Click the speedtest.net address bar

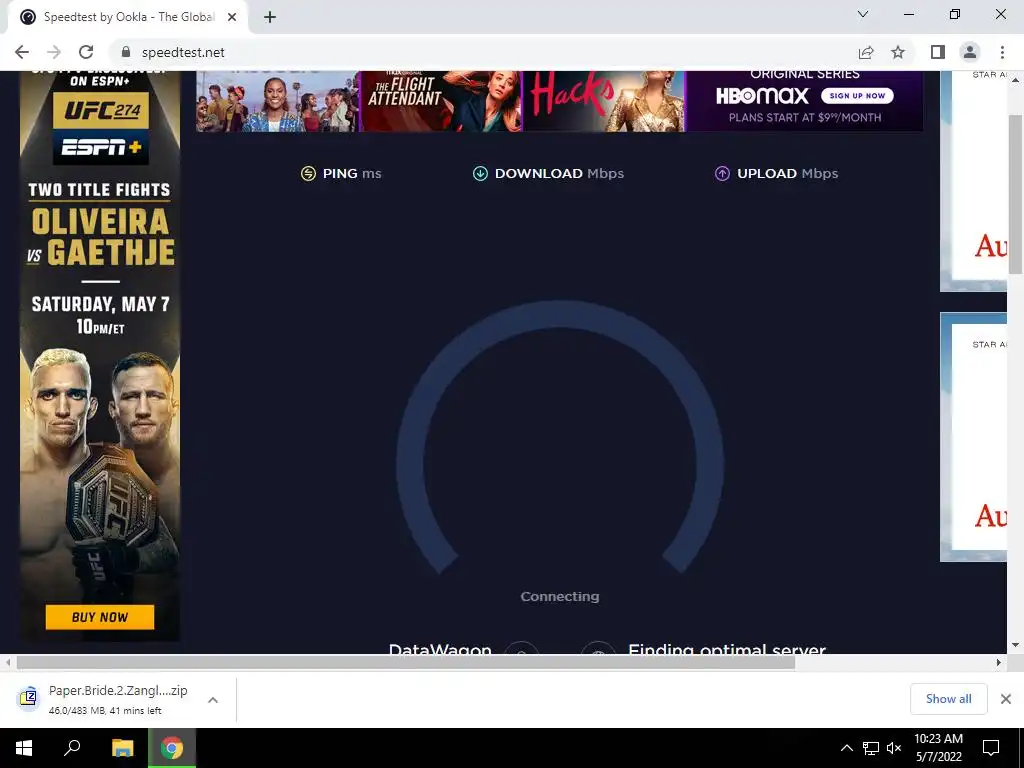pyautogui.click(x=485, y=52)
